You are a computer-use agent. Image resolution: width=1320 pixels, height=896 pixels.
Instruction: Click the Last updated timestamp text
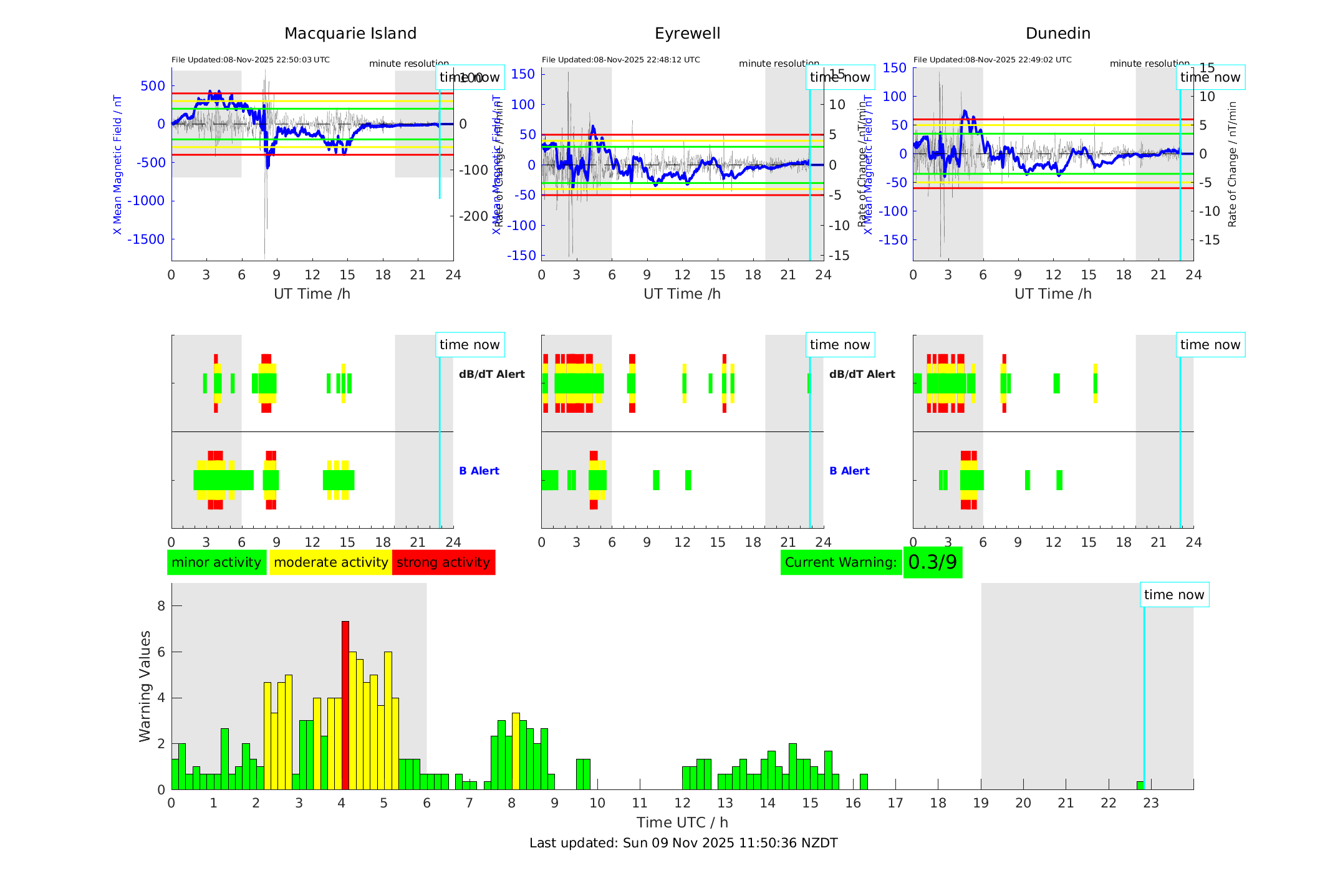pyautogui.click(x=683, y=843)
